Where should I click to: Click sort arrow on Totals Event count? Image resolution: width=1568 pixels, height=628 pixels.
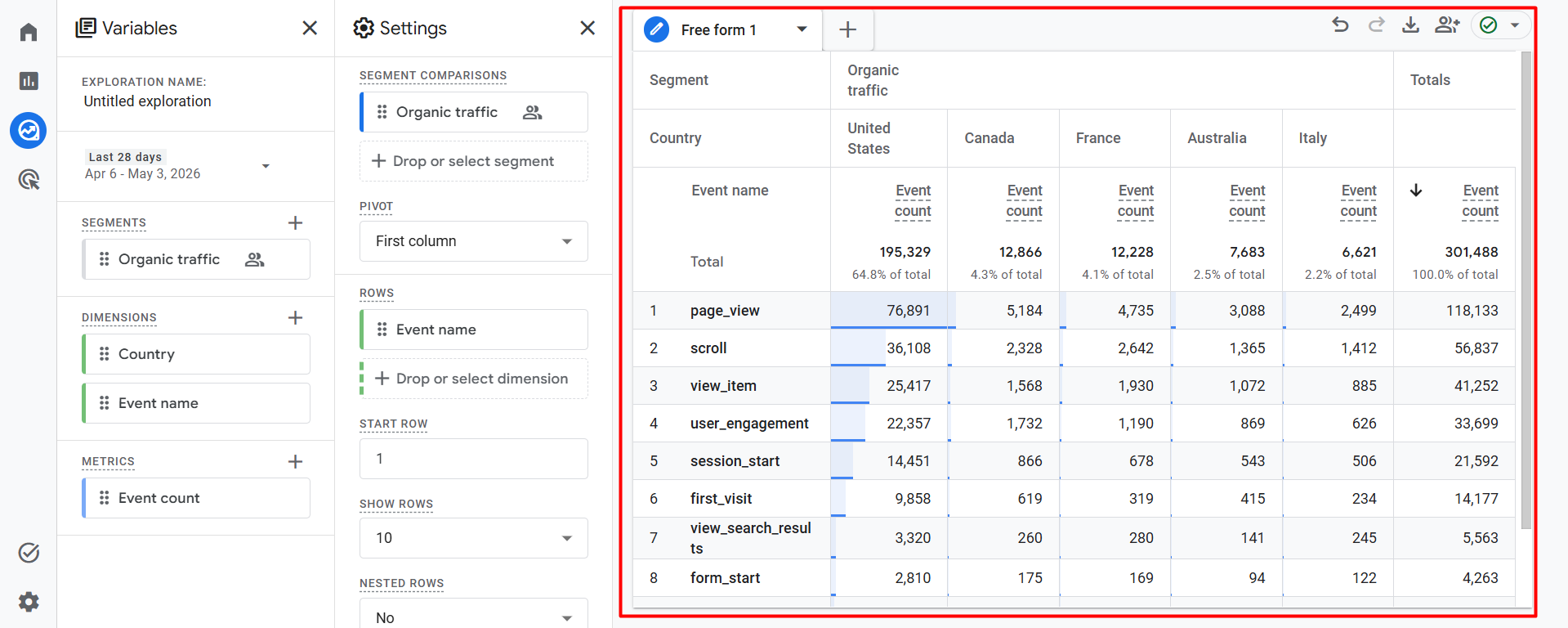(1416, 191)
